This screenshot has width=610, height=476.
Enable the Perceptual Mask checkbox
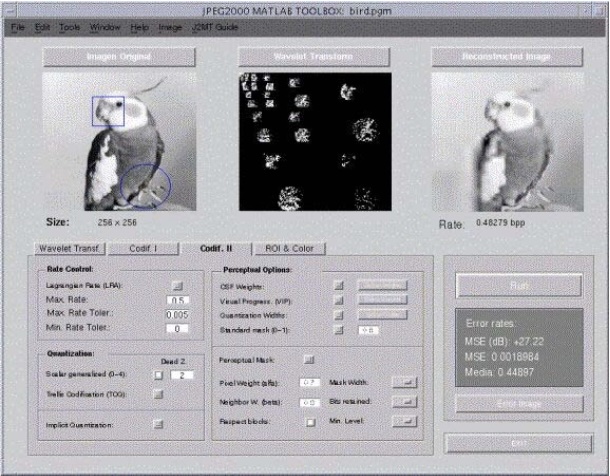(309, 360)
